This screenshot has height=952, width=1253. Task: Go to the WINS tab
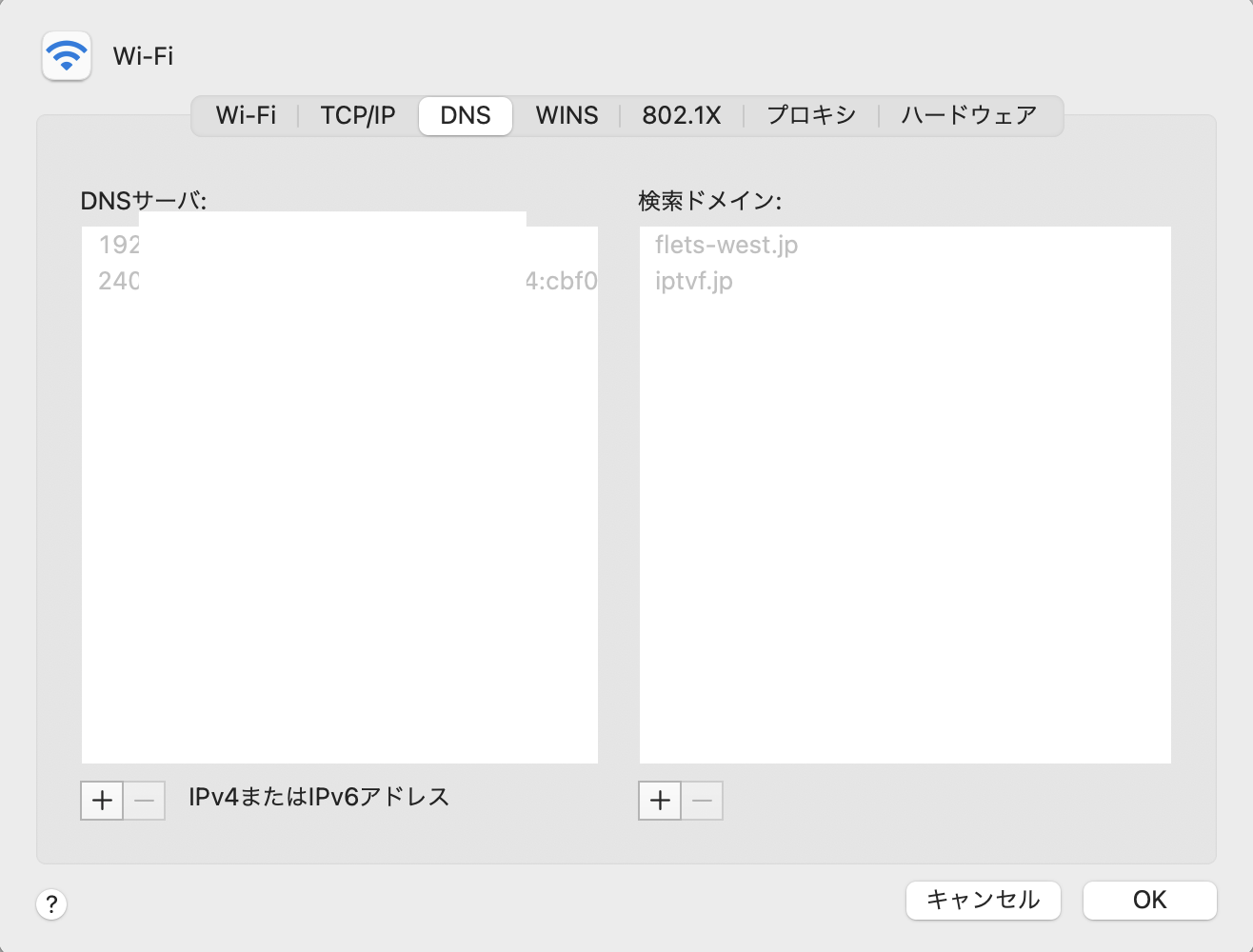[x=567, y=116]
